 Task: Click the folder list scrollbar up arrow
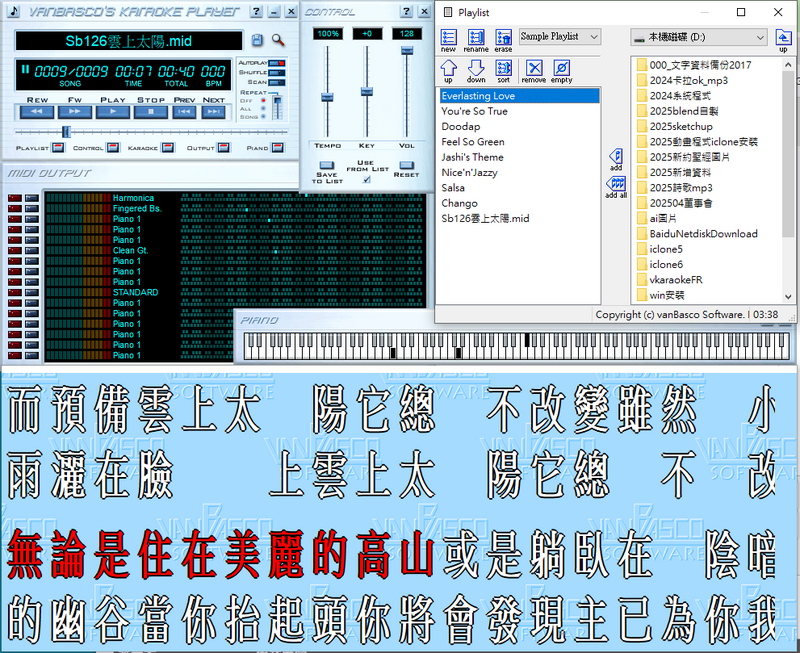[788, 63]
